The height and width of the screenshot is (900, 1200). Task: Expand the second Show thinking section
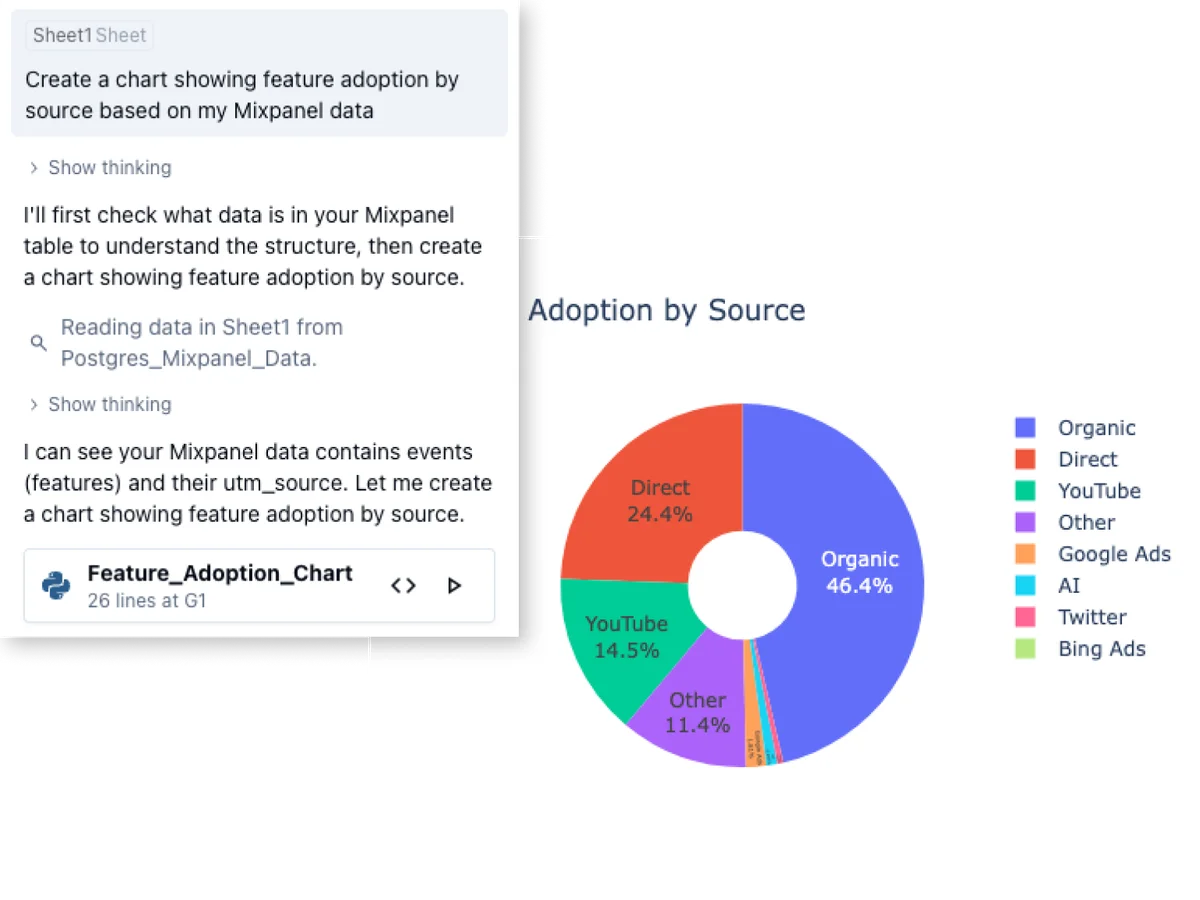(100, 404)
